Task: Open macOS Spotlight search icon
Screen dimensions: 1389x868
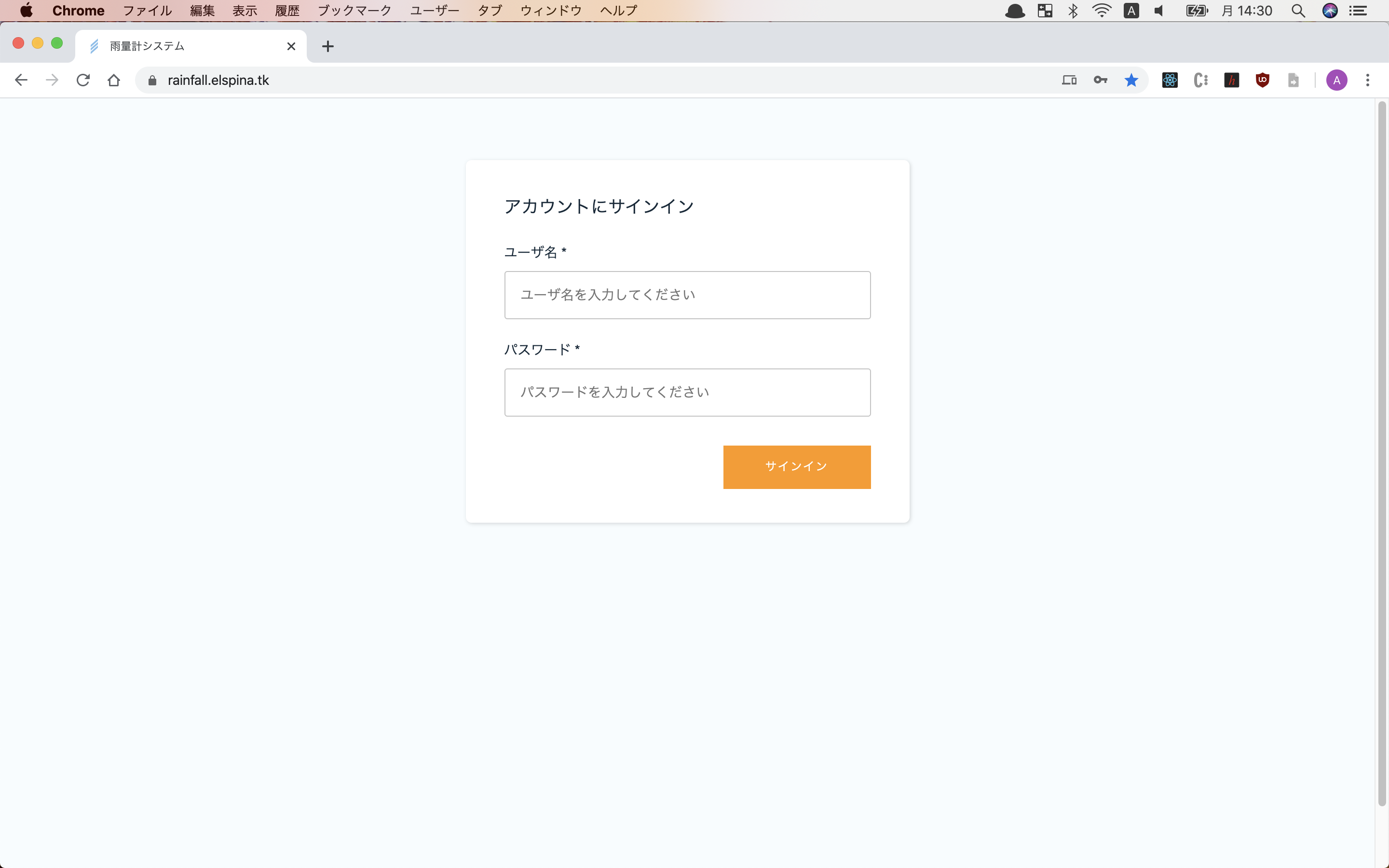Action: [1298, 10]
